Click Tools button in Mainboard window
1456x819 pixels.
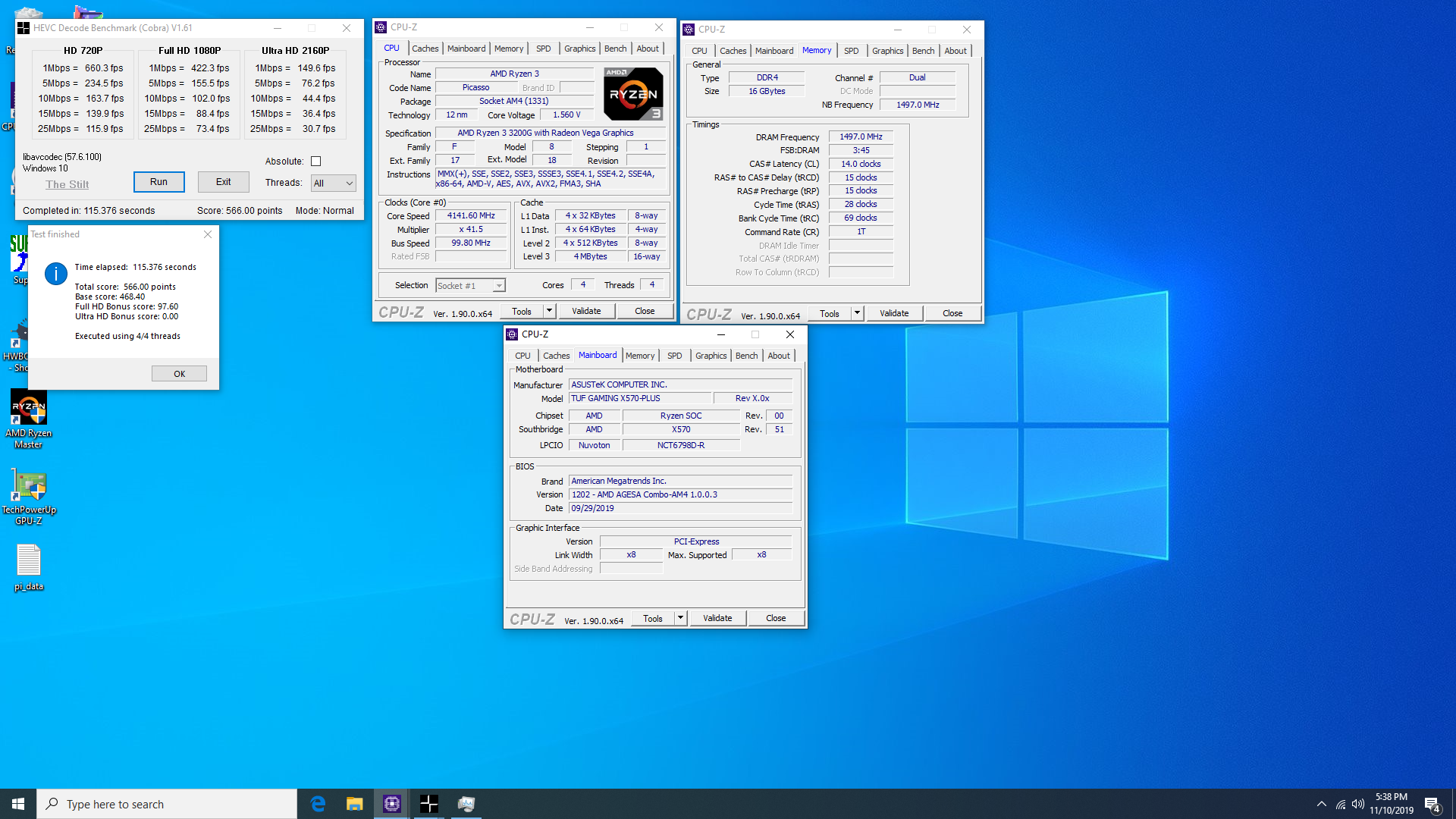pos(653,618)
